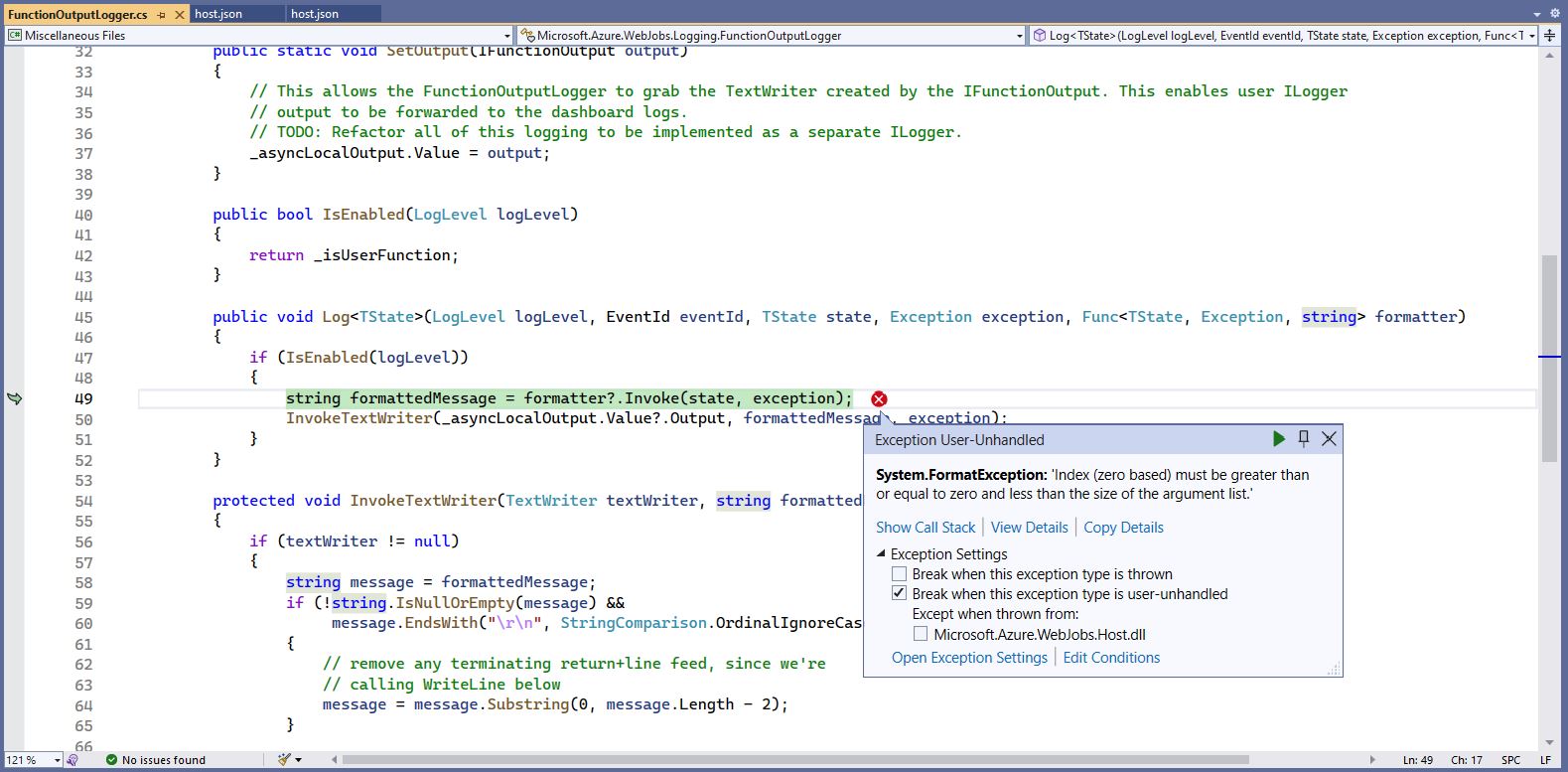
Task: Open the document tab settings gear
Action: 1555,14
